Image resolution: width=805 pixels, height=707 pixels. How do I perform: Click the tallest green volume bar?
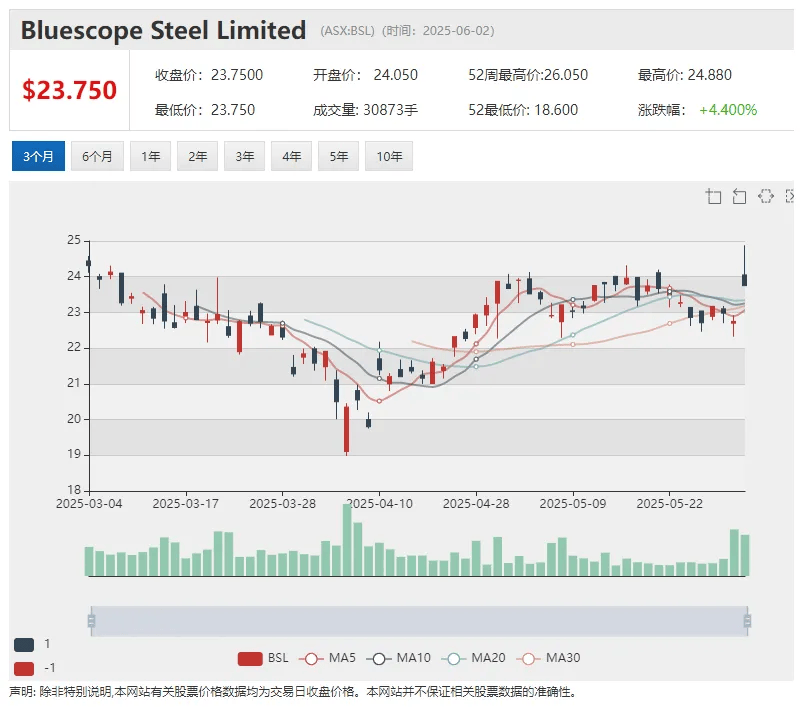click(x=347, y=540)
